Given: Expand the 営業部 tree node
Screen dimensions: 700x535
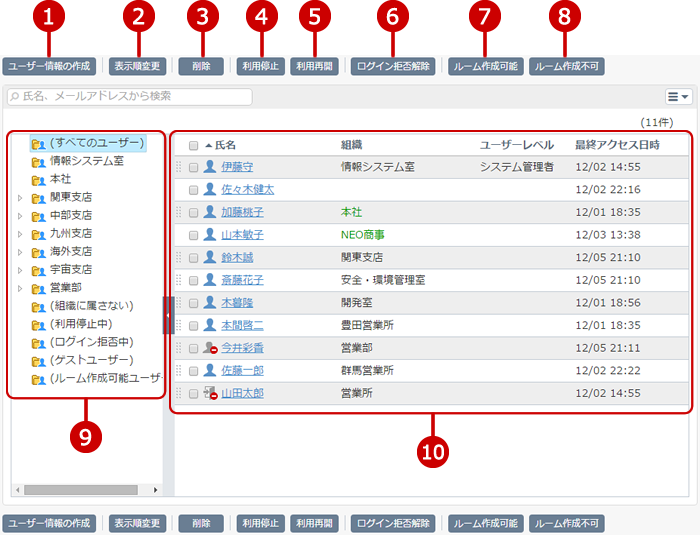Looking at the screenshot, I should pyautogui.click(x=20, y=288).
